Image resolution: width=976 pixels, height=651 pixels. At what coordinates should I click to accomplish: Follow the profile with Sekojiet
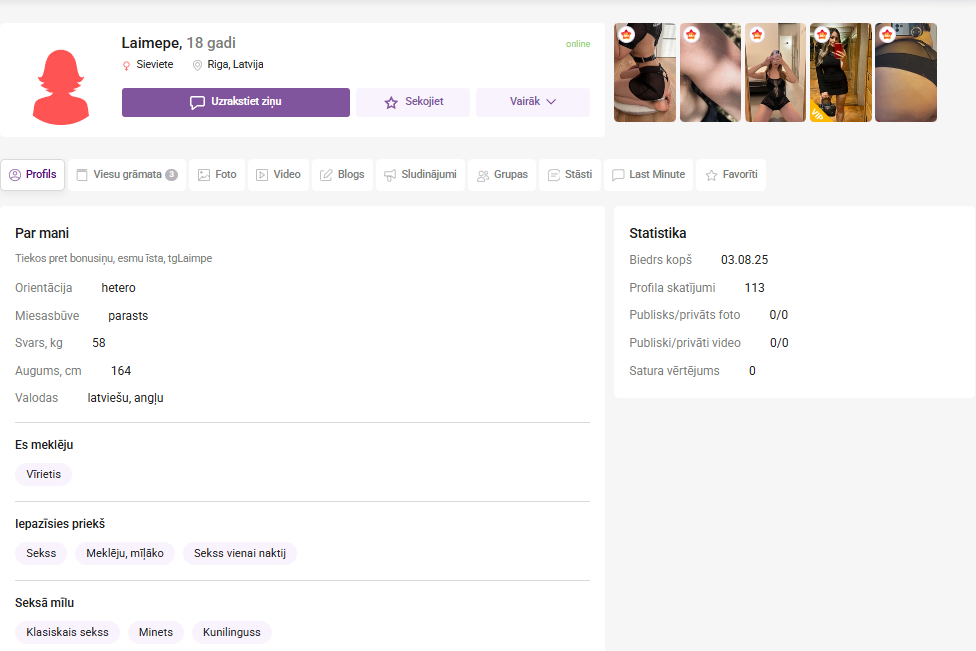pos(413,102)
